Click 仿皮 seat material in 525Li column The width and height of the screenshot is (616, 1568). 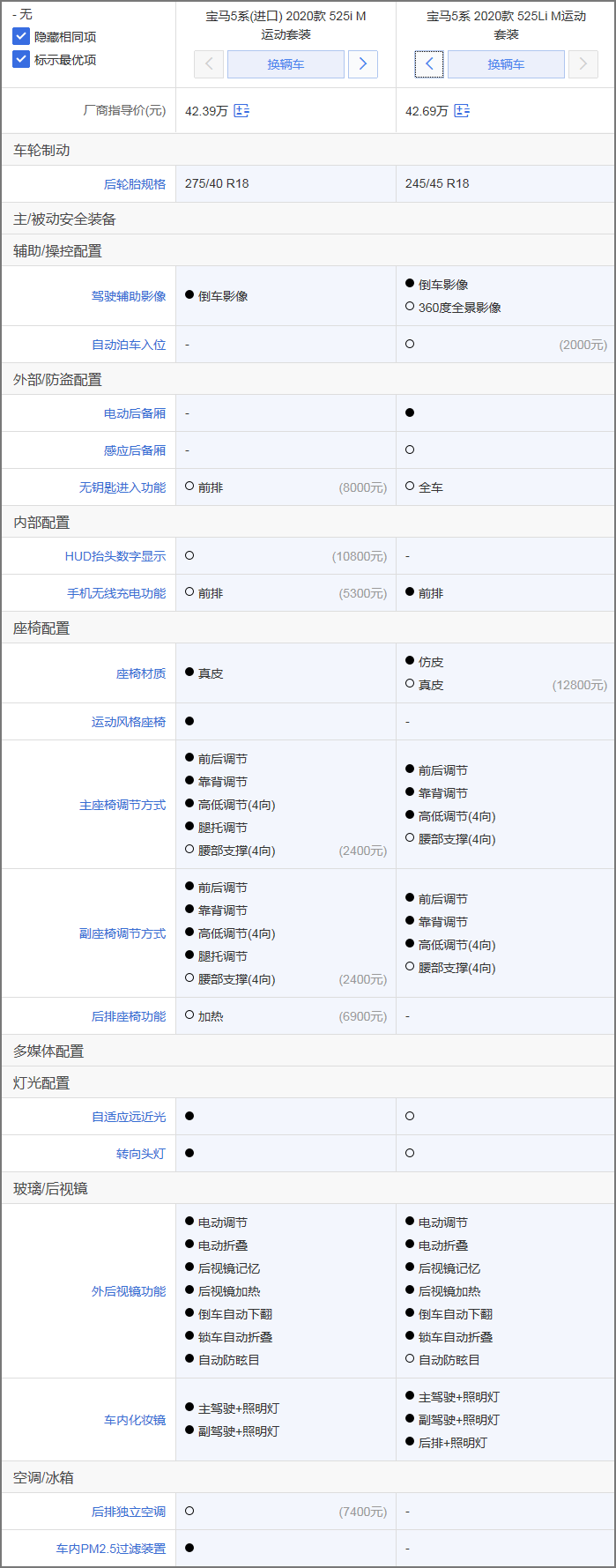(x=431, y=662)
